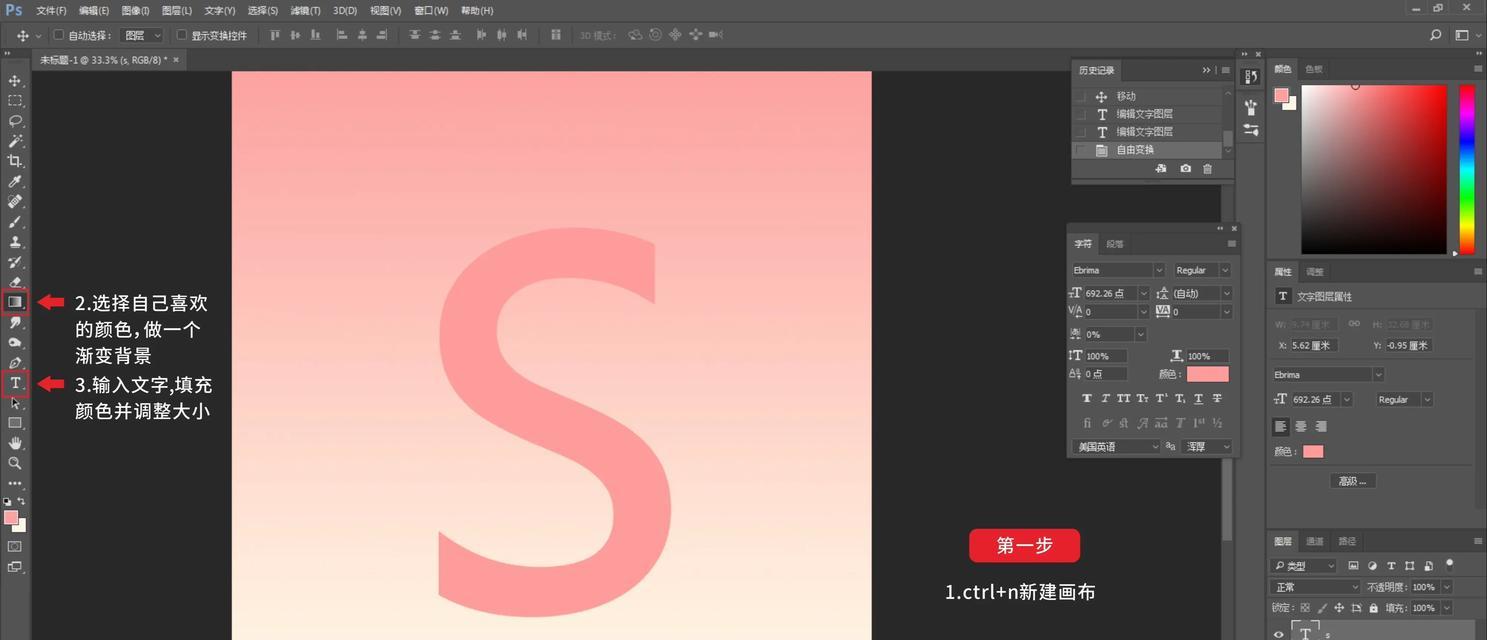Enable the 显示变换控件 checkbox

[181, 35]
